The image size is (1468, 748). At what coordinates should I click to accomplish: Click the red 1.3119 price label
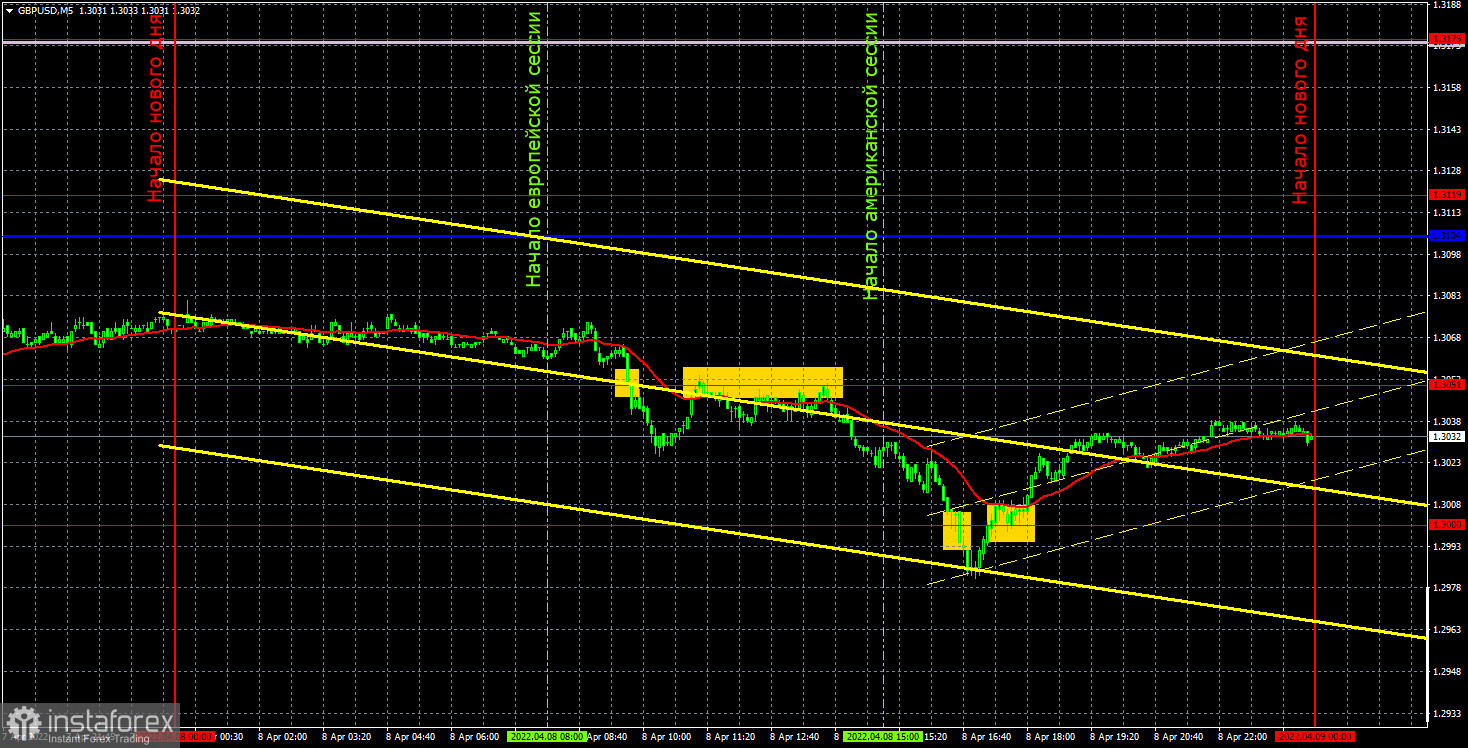pos(1447,194)
